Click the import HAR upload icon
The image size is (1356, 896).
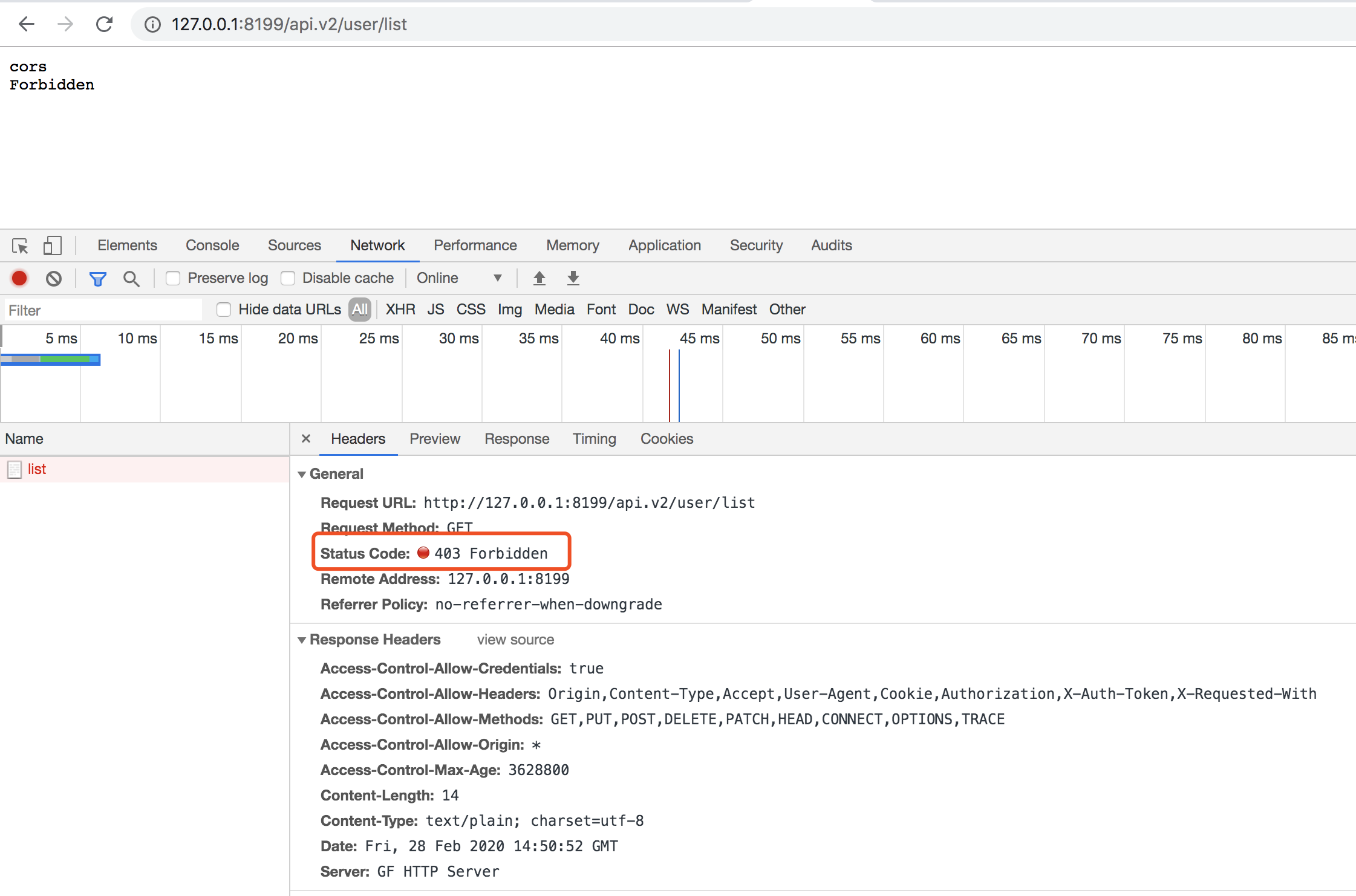coord(539,278)
